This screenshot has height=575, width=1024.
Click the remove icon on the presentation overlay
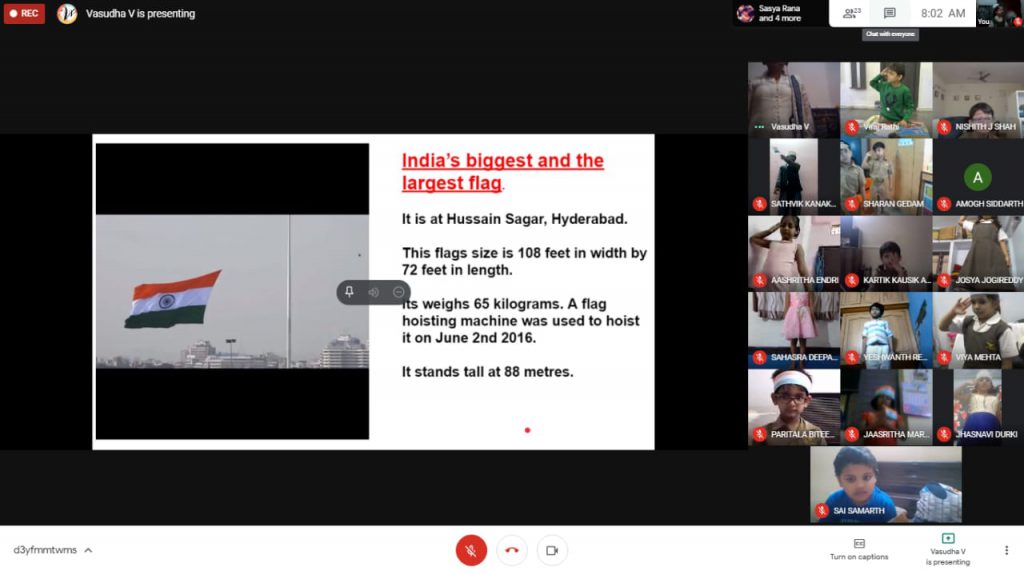(x=398, y=292)
